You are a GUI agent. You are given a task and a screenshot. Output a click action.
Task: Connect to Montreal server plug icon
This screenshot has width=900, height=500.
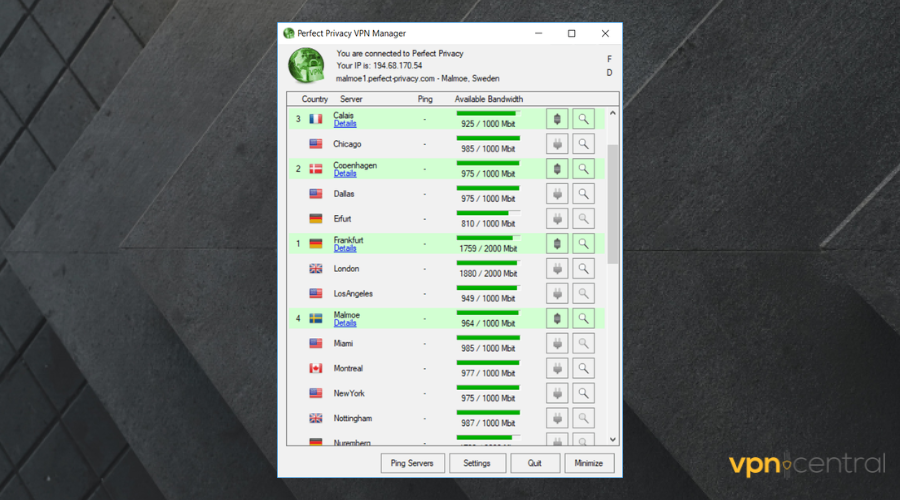pyautogui.click(x=557, y=369)
